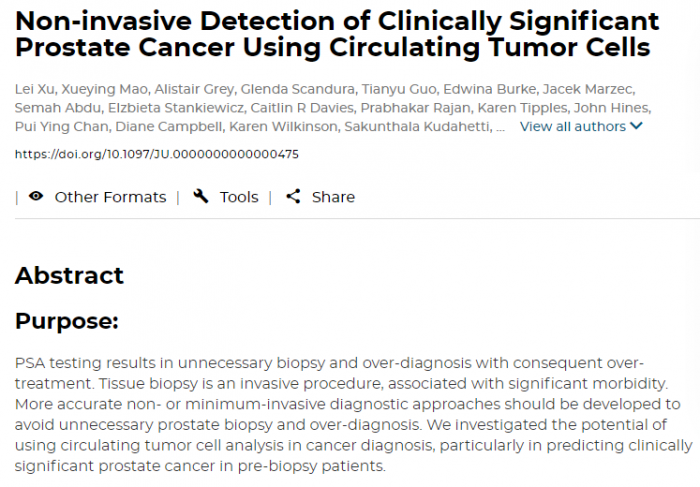
Task: Click the Purpose subsection heading
Action: pos(66,322)
